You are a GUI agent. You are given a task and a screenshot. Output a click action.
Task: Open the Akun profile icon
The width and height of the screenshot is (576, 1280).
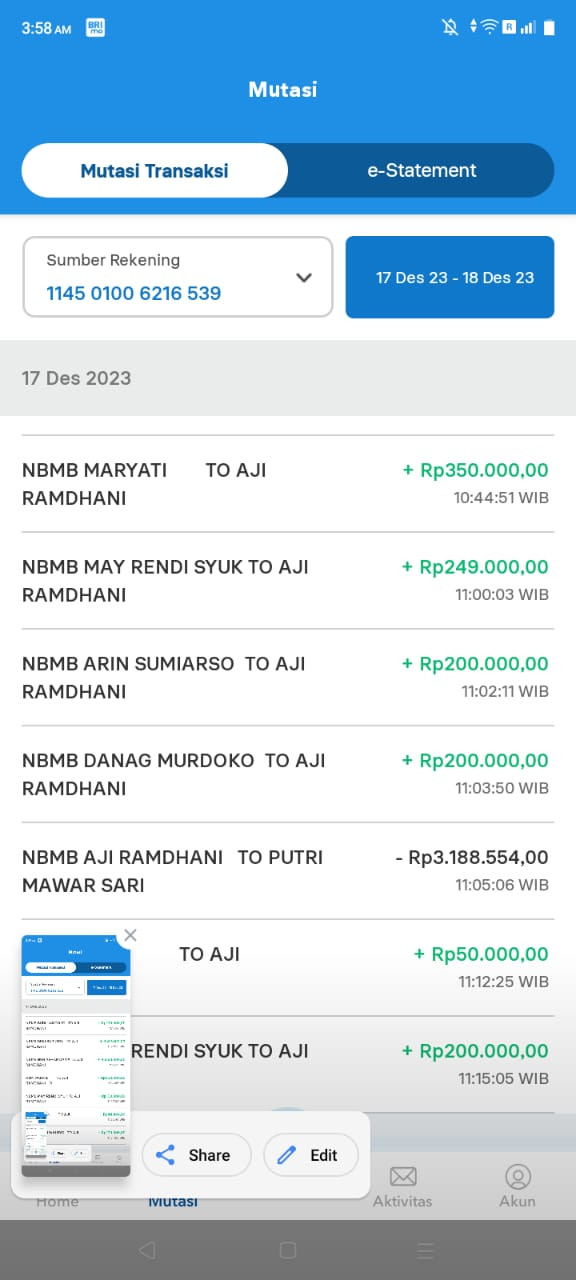518,1176
